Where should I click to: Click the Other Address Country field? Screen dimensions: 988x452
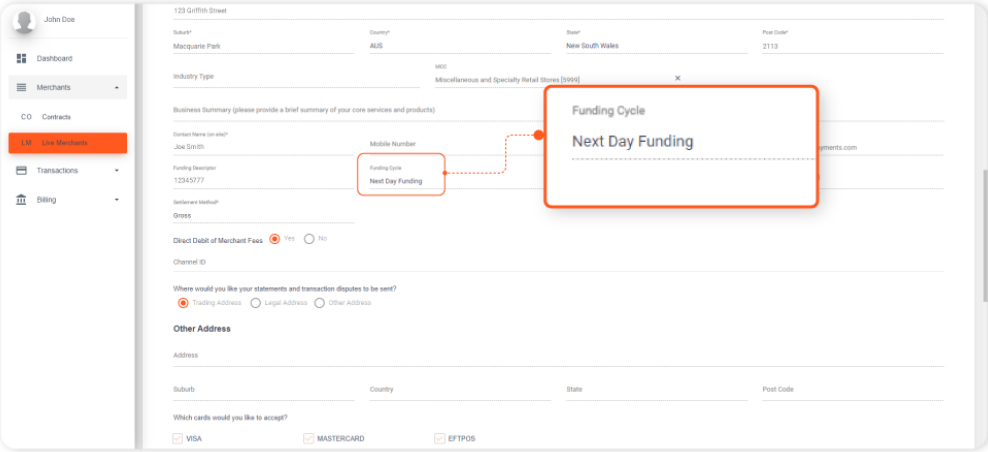click(x=460, y=390)
